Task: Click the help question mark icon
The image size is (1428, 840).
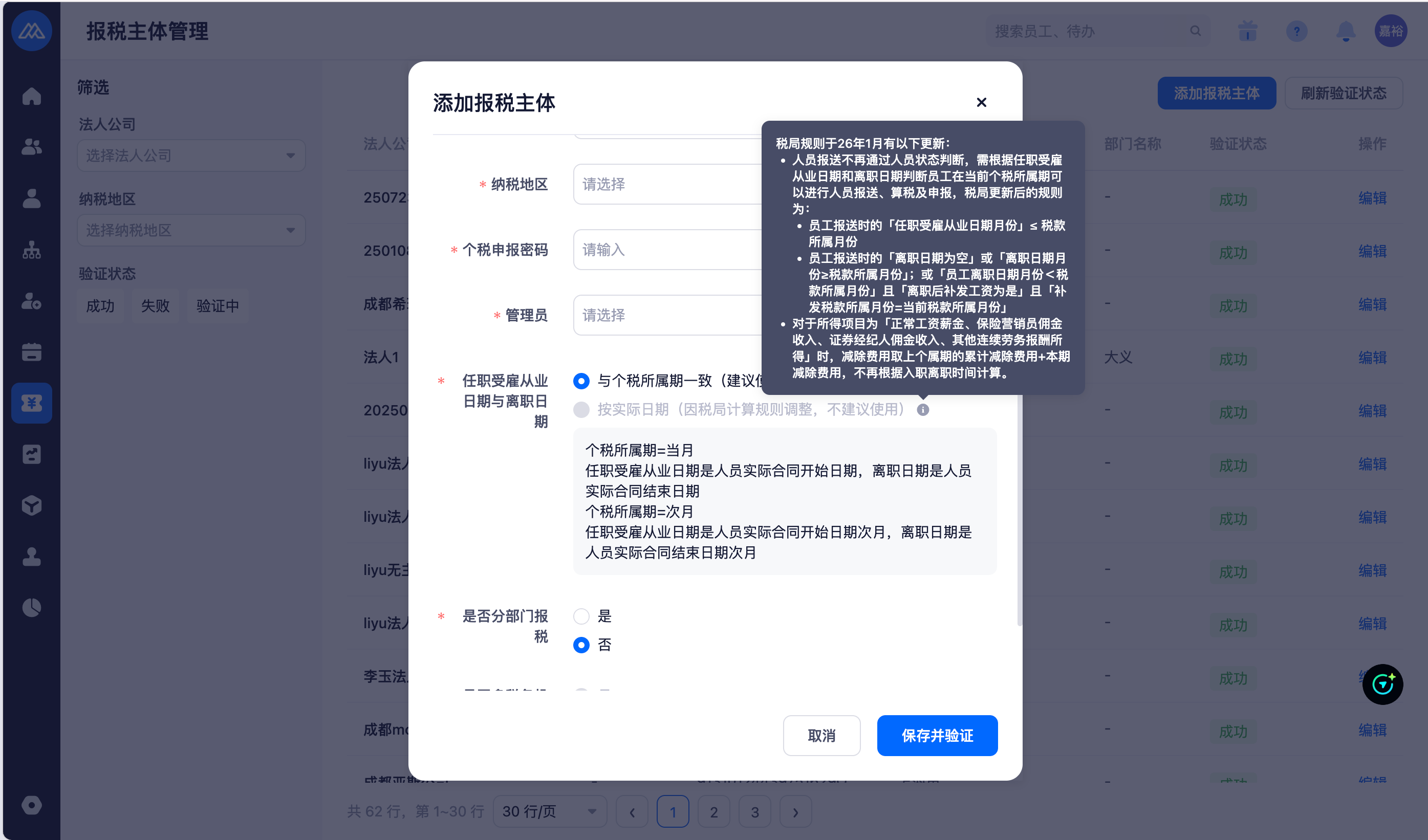Action: point(1296,31)
